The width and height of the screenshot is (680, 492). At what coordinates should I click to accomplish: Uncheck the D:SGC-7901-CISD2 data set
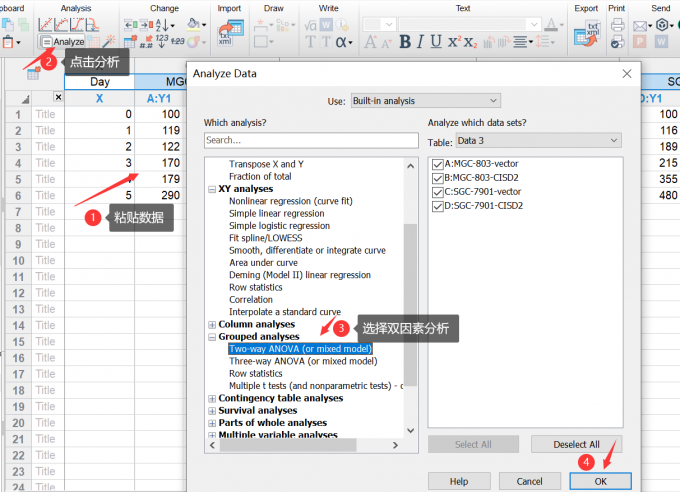tap(437, 206)
